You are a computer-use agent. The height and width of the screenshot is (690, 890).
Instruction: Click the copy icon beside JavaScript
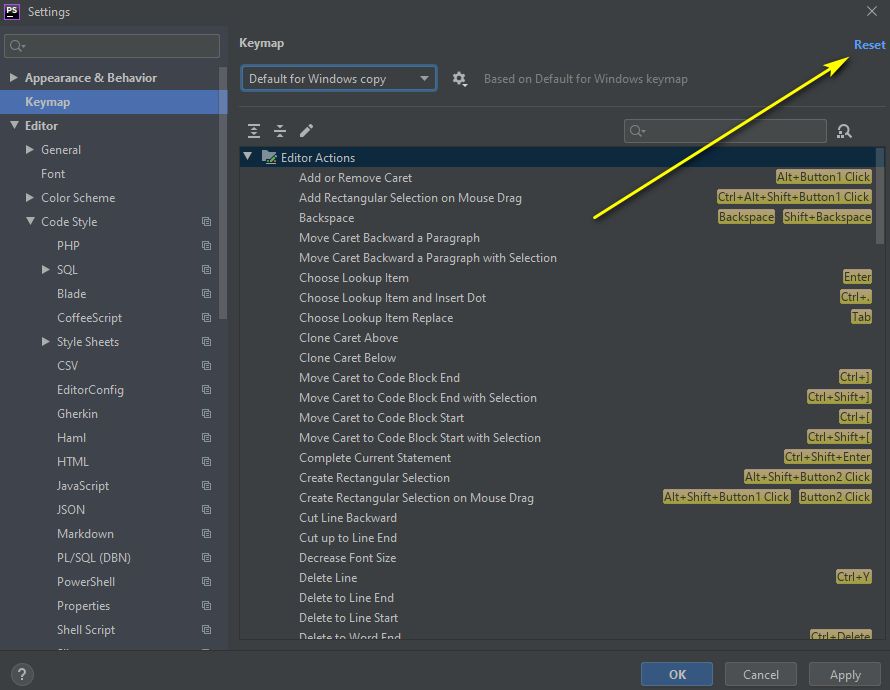[x=207, y=486]
